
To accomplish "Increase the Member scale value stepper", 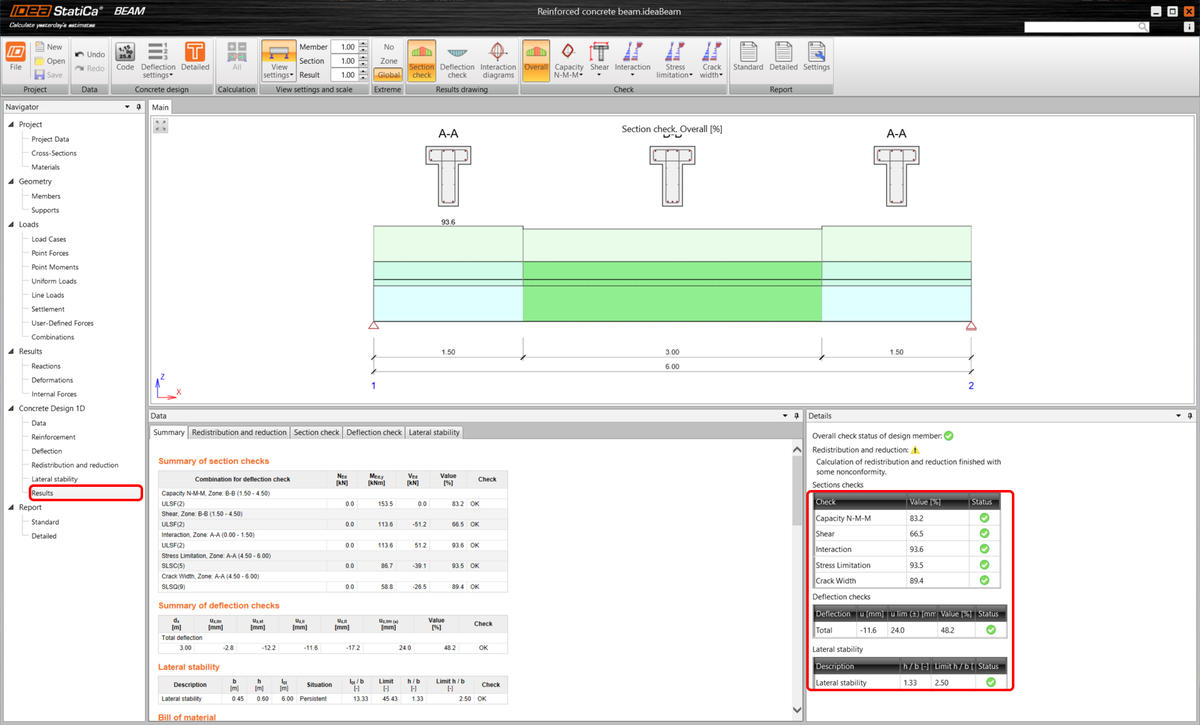I will coord(361,43).
